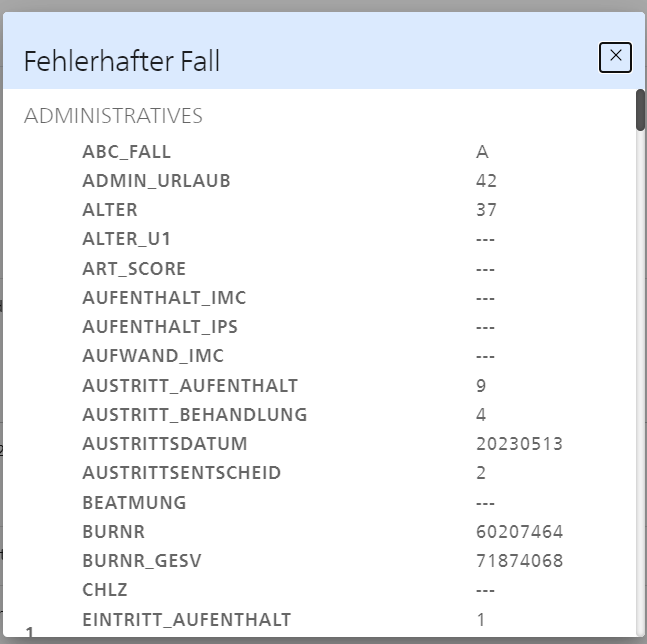Click the ABC_FALL field label
Viewport: 647px width, 644px height.
(127, 152)
